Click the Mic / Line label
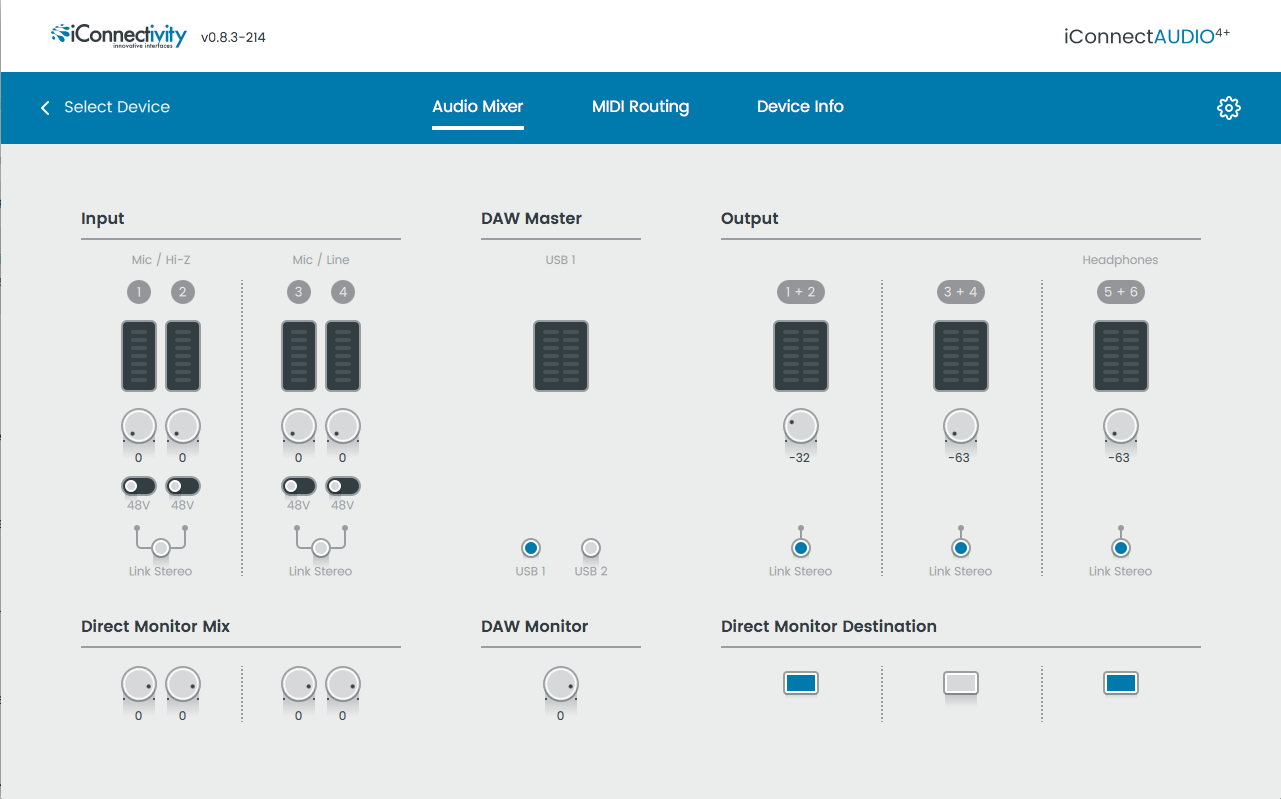Image resolution: width=1281 pixels, height=799 pixels. [x=321, y=260]
